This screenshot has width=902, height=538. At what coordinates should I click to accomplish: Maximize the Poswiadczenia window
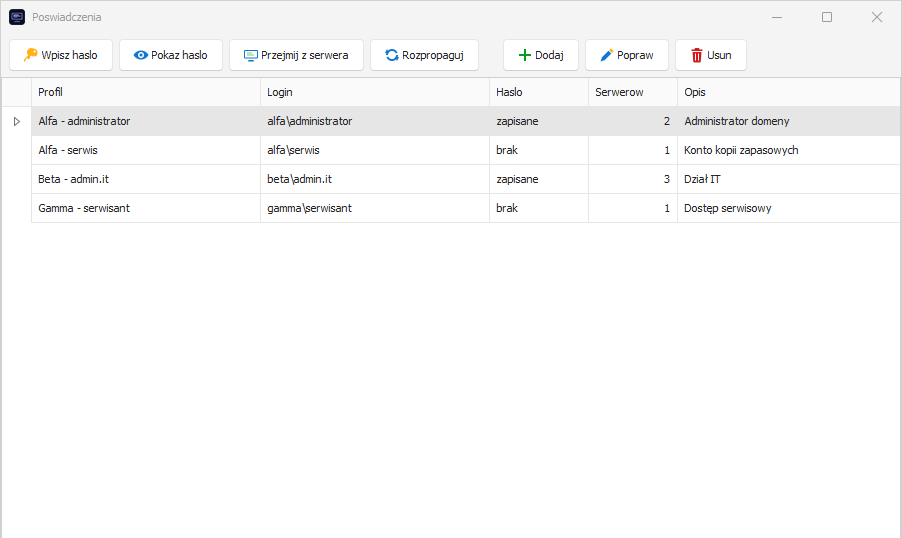(x=827, y=17)
